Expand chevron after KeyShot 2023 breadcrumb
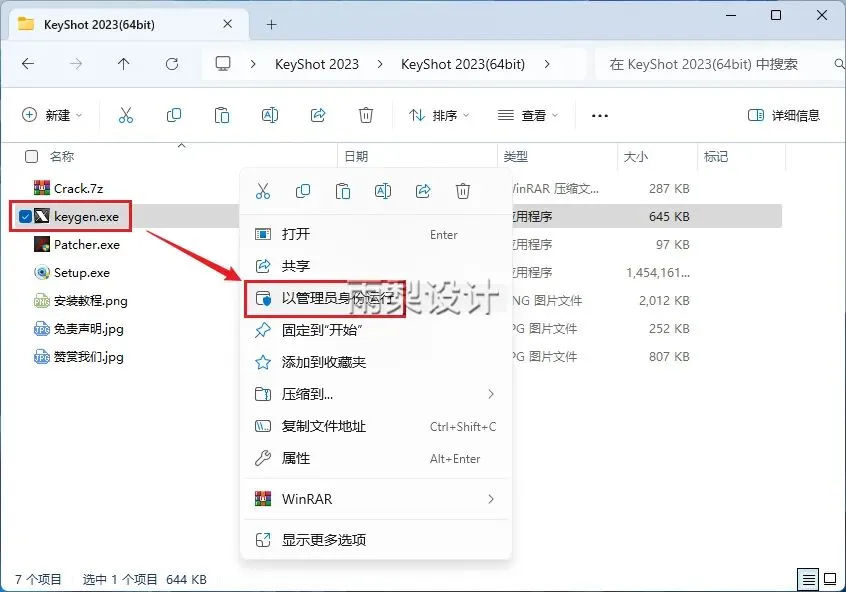The image size is (846, 592). tap(380, 64)
